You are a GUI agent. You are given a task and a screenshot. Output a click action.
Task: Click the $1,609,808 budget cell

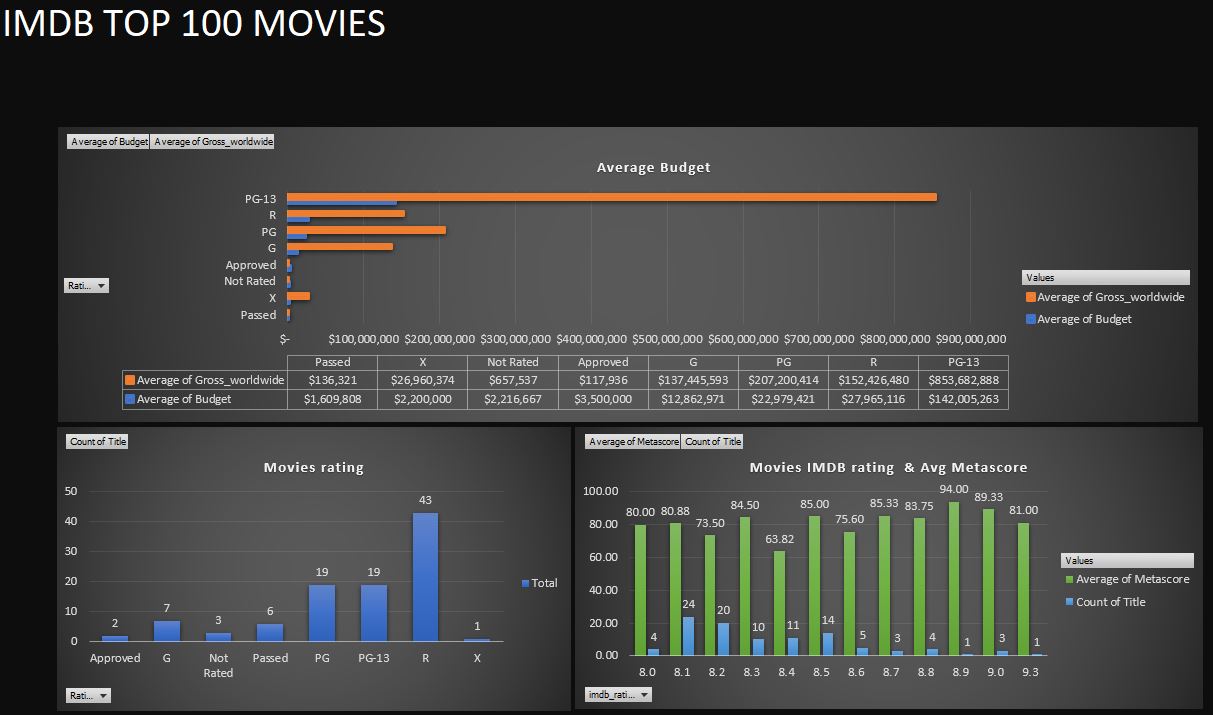(x=333, y=399)
